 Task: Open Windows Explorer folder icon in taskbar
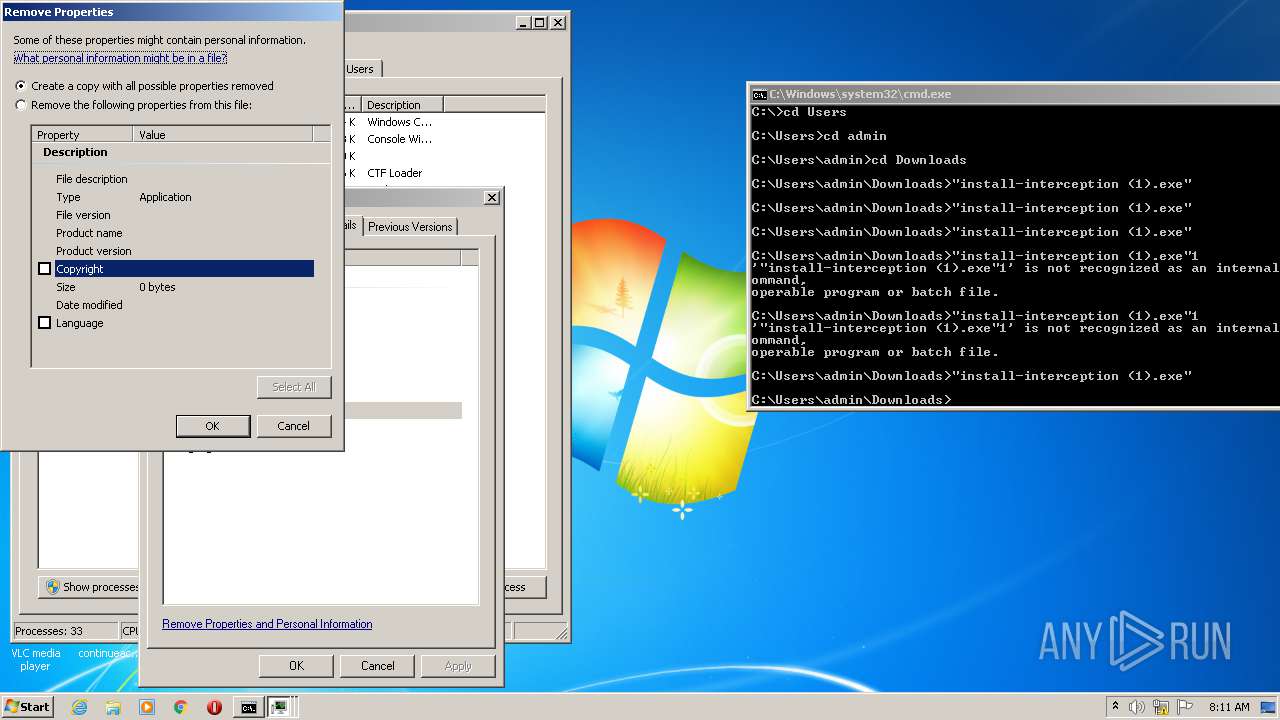tap(113, 707)
